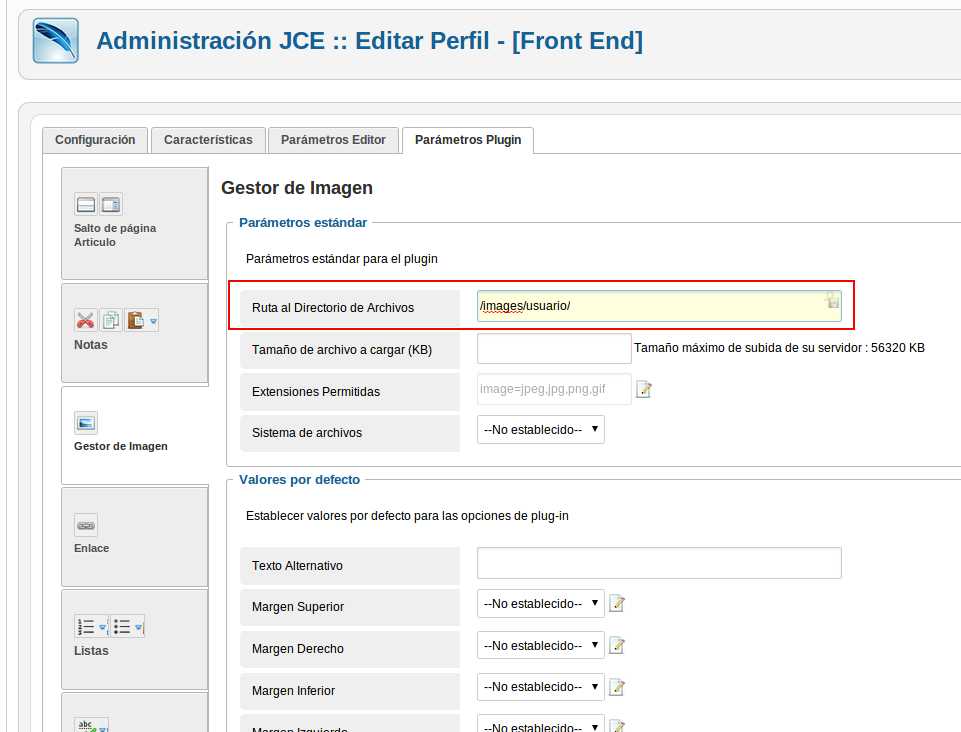Select the Parámetros Plugin tab
The height and width of the screenshot is (732, 961).
[x=468, y=140]
